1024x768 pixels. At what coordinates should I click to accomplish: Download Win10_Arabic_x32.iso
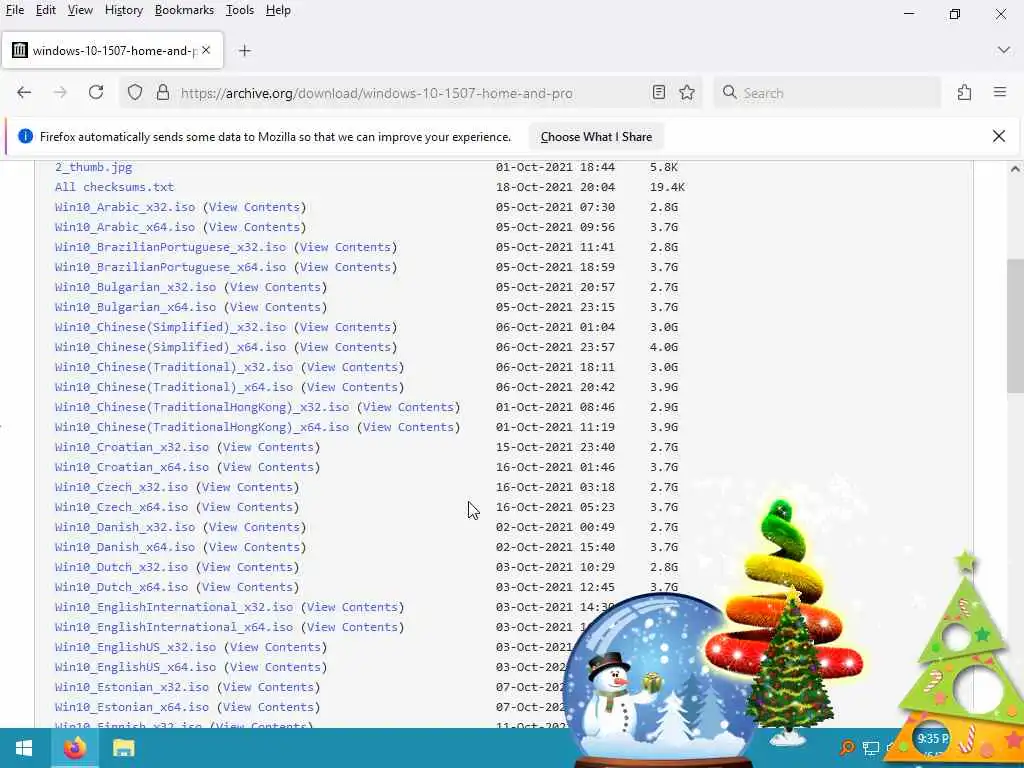[125, 207]
